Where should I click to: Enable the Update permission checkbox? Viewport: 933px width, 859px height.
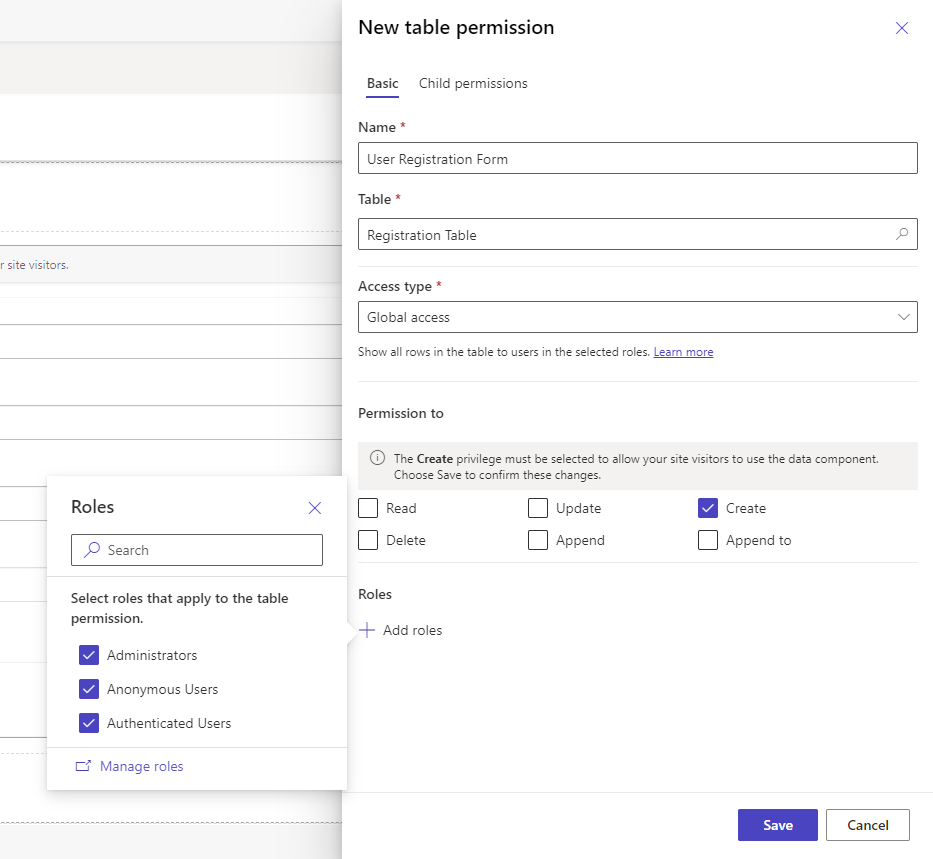[538, 508]
